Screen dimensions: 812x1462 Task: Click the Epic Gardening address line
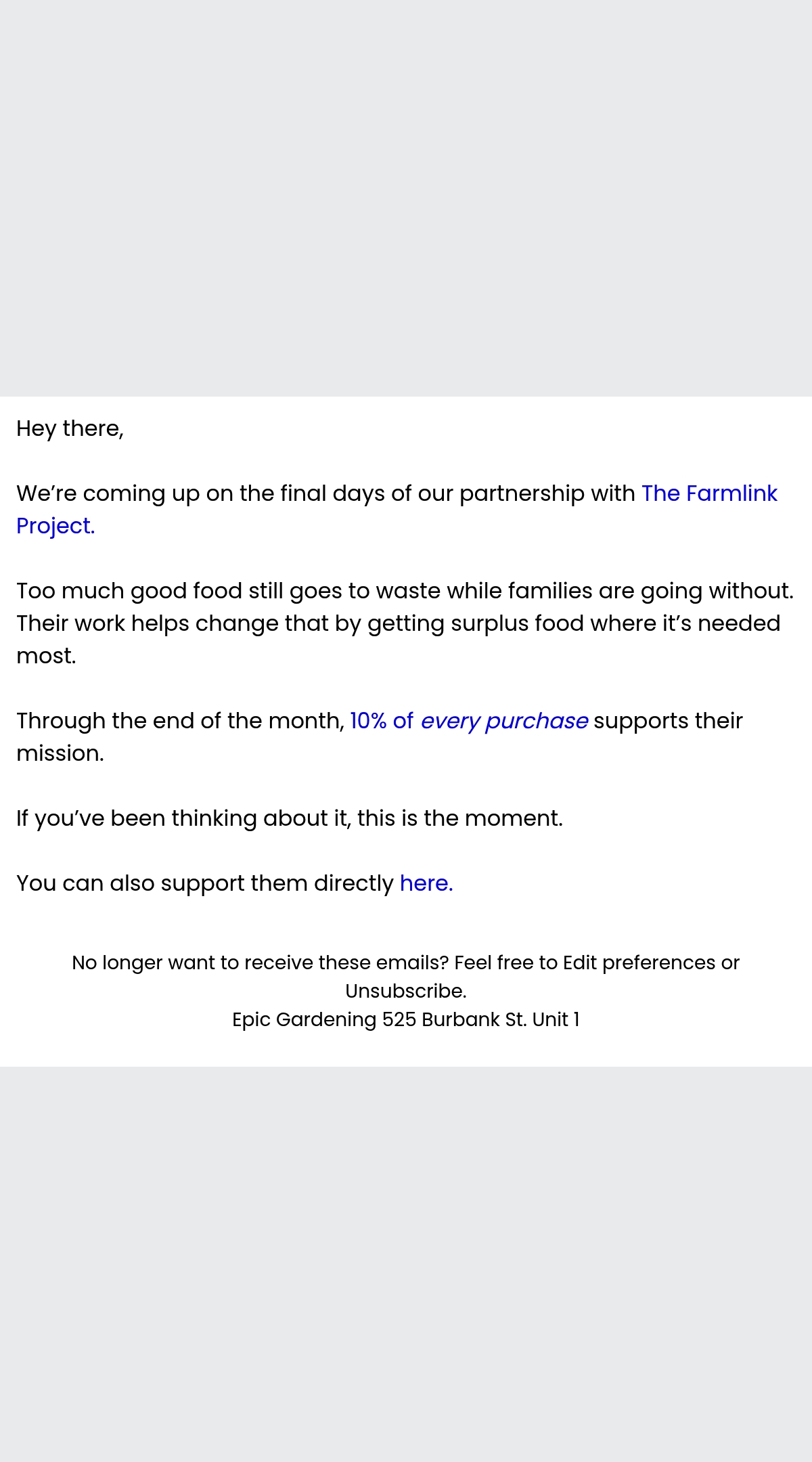(406, 1019)
